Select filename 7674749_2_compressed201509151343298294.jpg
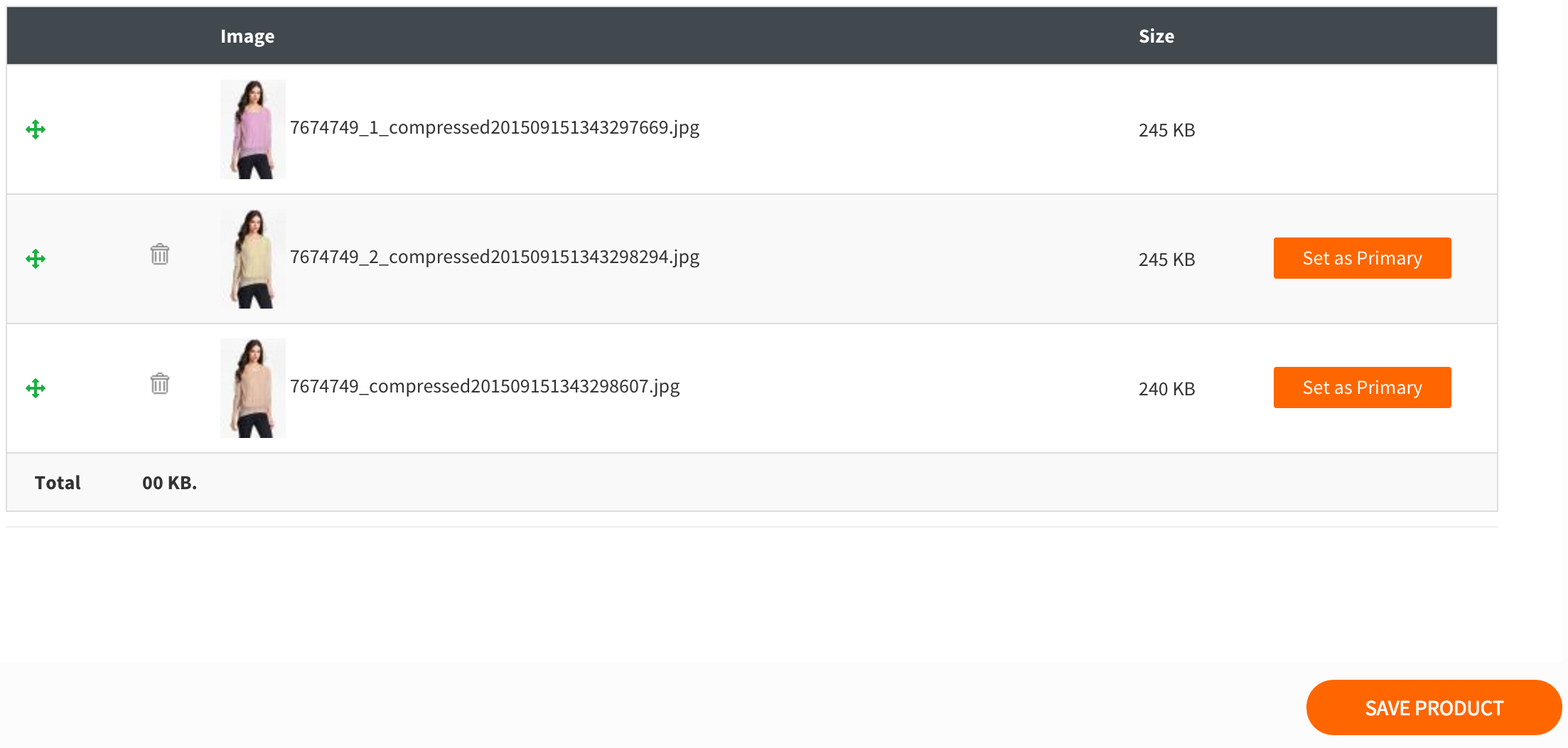Screen dimensions: 1568x748 [495, 257]
